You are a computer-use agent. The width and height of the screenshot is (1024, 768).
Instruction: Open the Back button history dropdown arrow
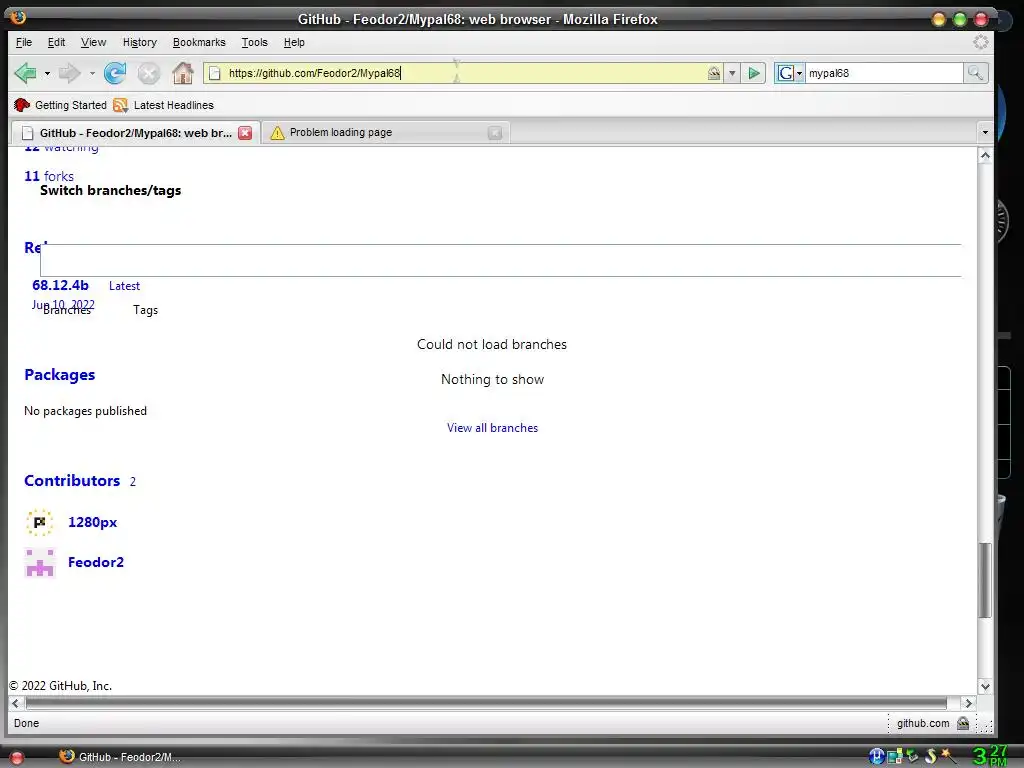[x=47, y=74]
